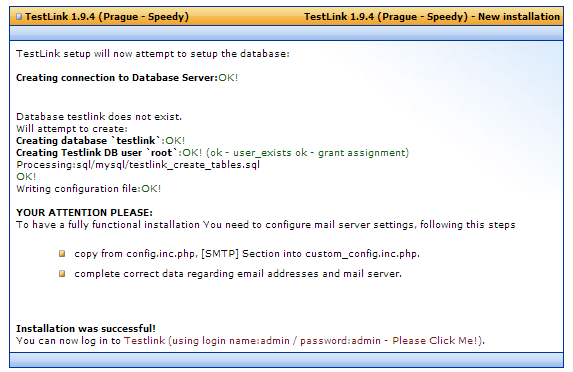The height and width of the screenshot is (372, 573).
Task: Click 'Creating connection to Database Server:' text
Action: click(x=117, y=77)
